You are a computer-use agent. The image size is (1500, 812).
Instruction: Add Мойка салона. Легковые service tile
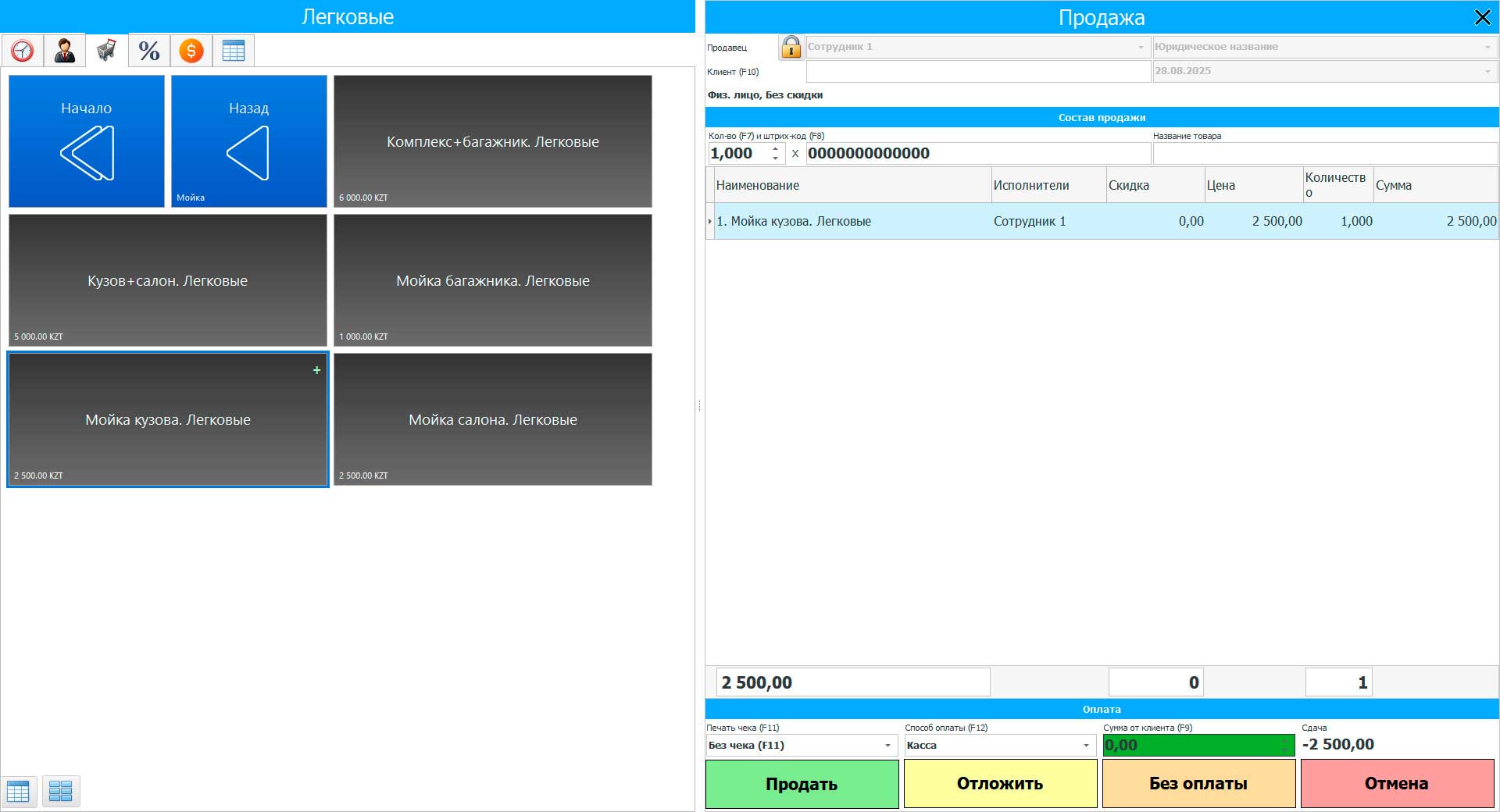point(493,419)
